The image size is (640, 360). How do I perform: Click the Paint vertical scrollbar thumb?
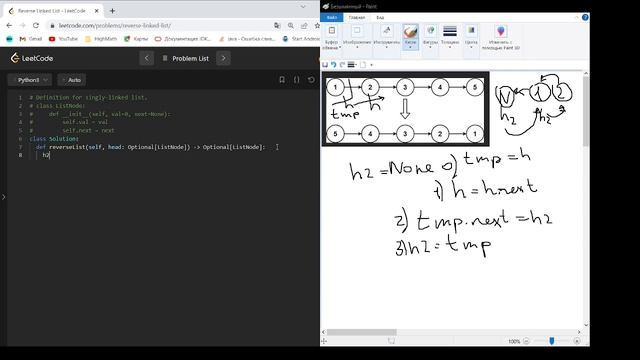tap(586, 111)
